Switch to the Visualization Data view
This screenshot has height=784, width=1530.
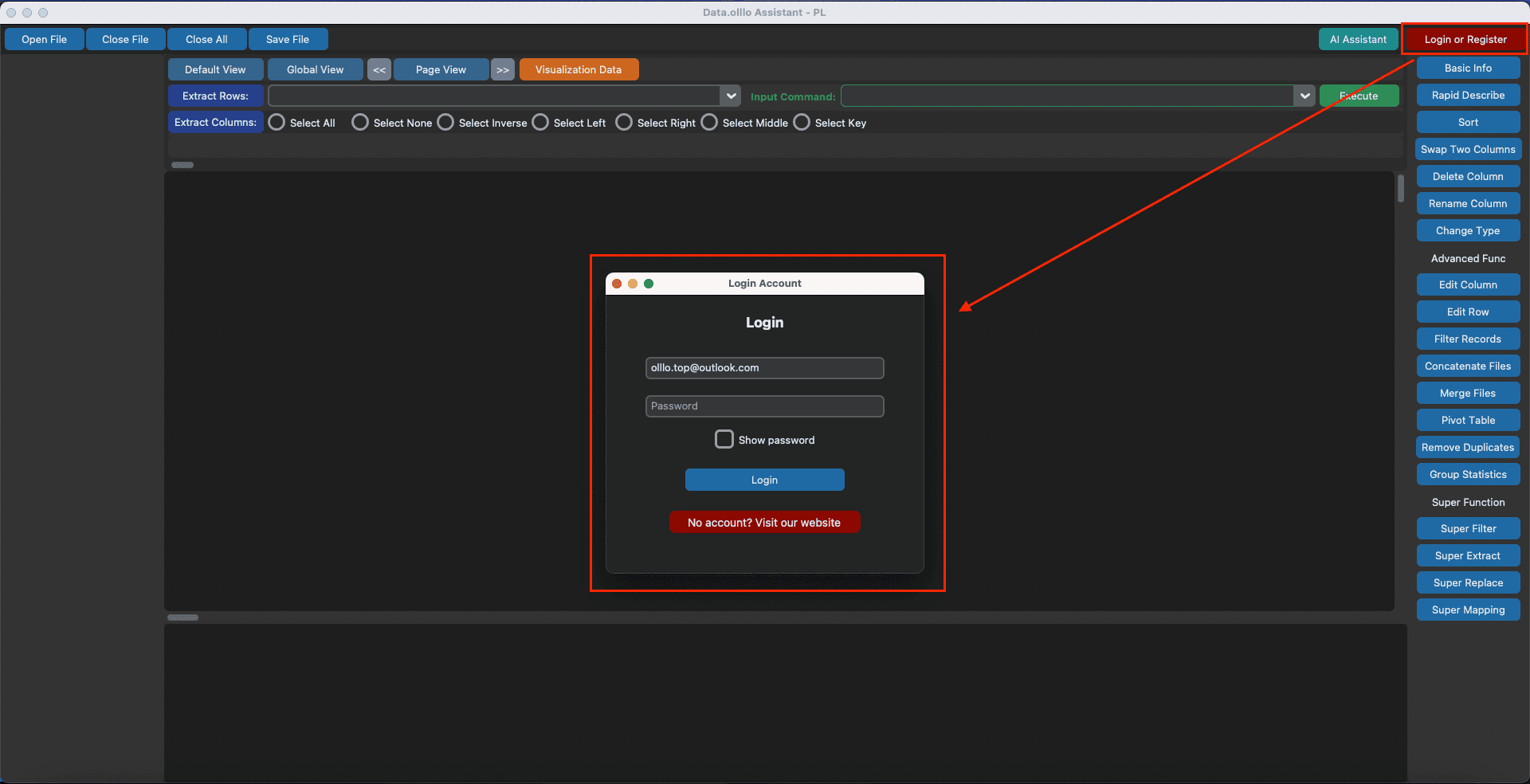(579, 69)
